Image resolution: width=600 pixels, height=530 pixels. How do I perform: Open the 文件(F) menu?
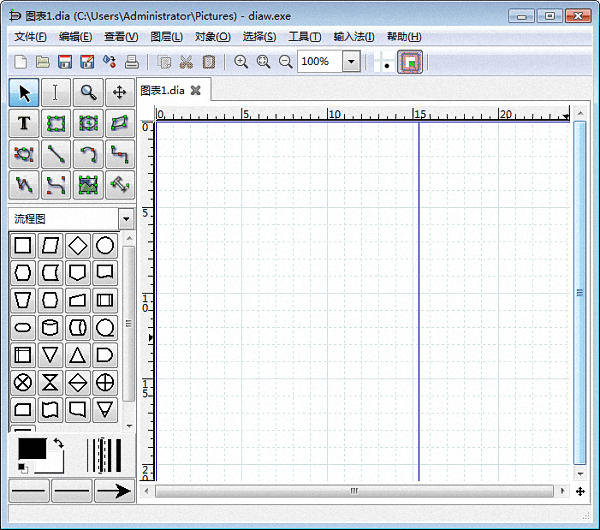coord(30,37)
